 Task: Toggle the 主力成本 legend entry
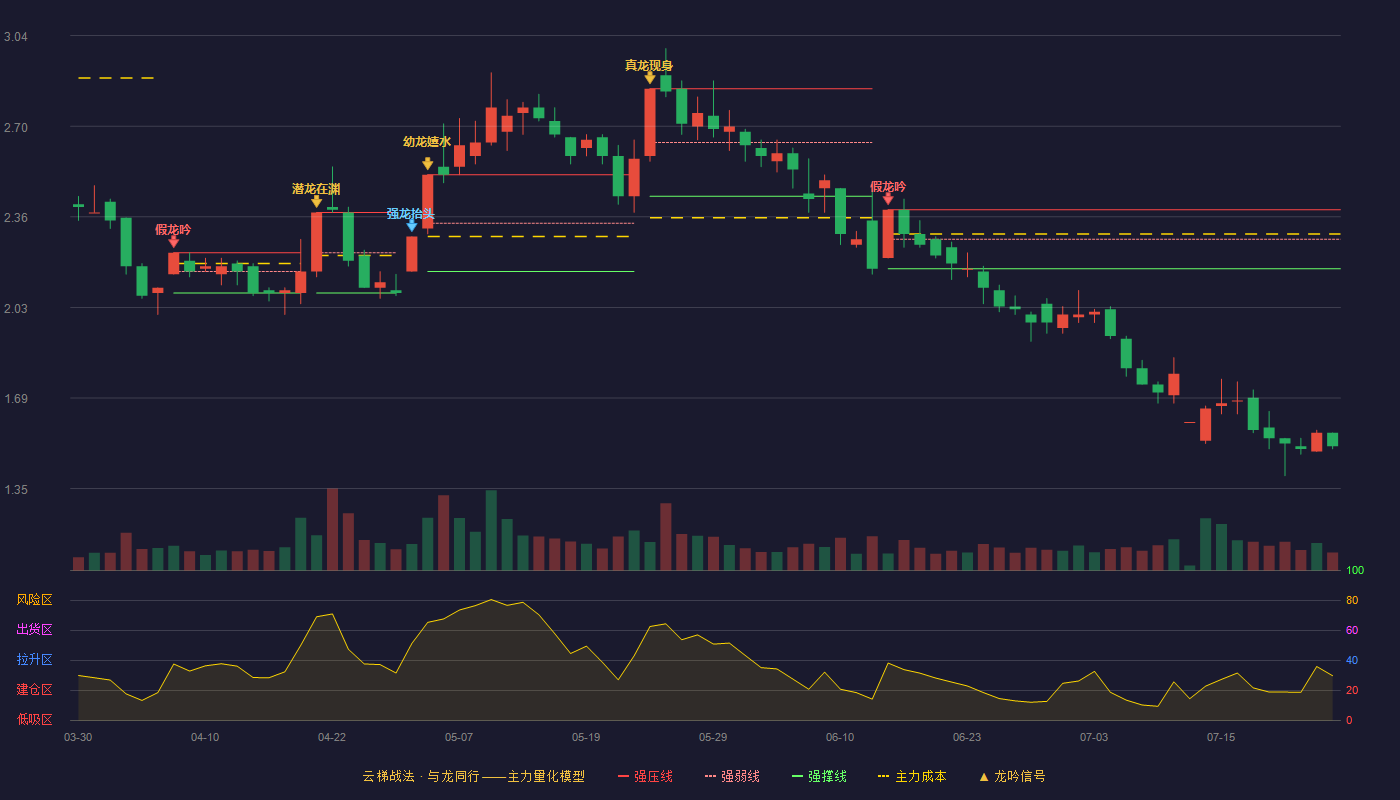[x=912, y=776]
